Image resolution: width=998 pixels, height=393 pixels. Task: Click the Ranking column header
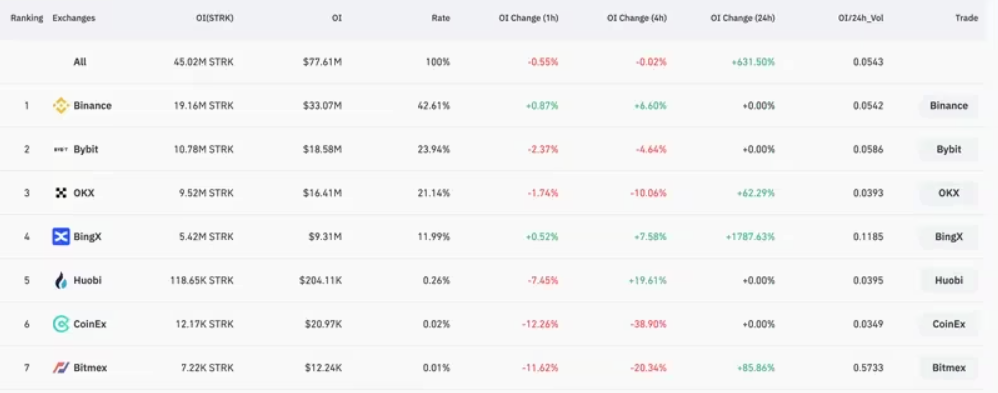point(27,18)
